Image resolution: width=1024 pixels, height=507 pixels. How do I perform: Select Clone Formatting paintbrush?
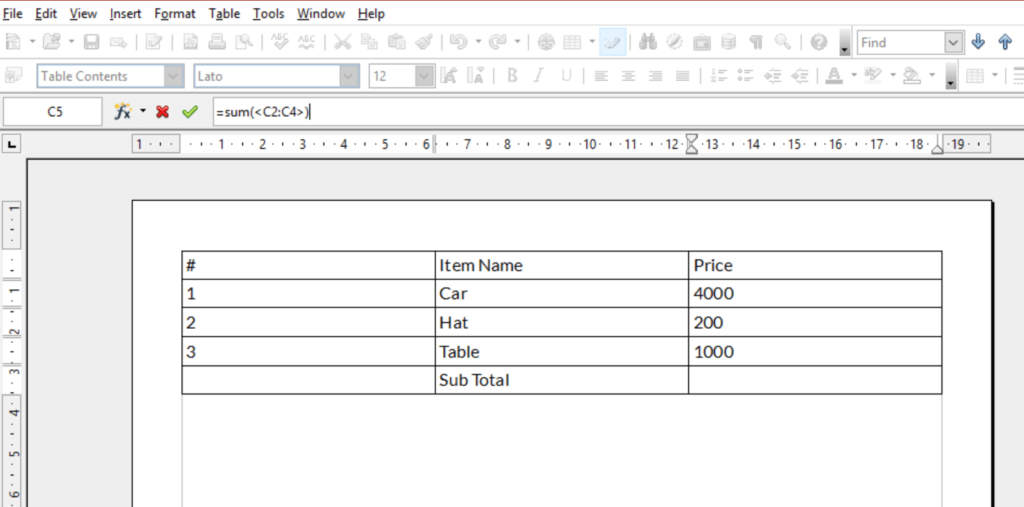[x=424, y=42]
